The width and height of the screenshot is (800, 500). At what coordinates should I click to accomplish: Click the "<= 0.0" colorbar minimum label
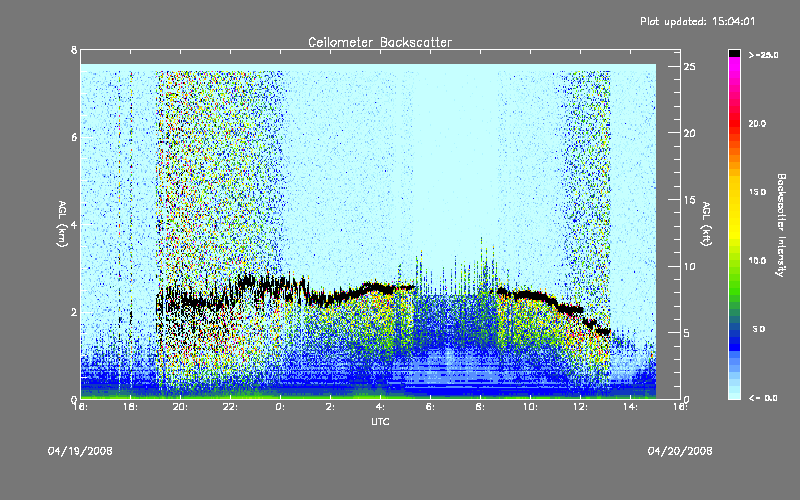(763, 398)
